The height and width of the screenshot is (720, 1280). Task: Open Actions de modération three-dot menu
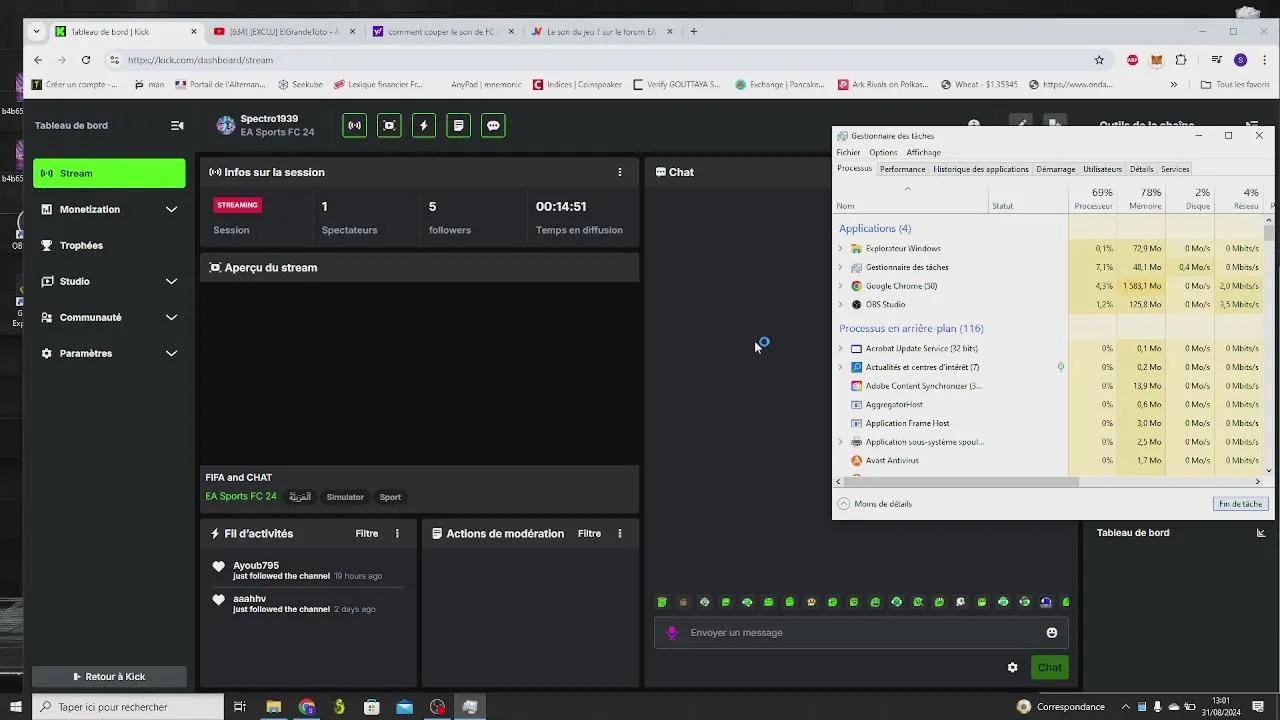(x=620, y=534)
